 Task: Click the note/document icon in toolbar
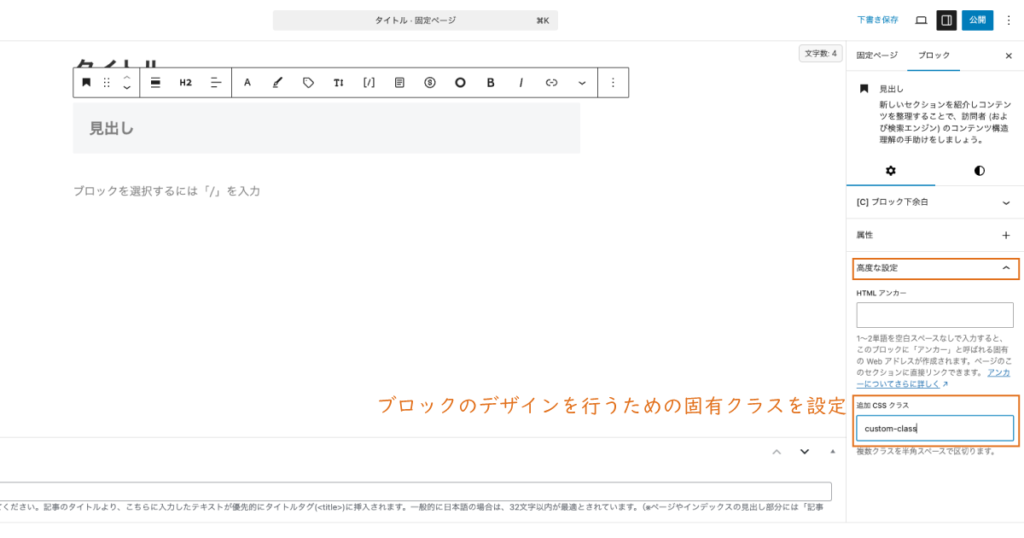coord(399,82)
